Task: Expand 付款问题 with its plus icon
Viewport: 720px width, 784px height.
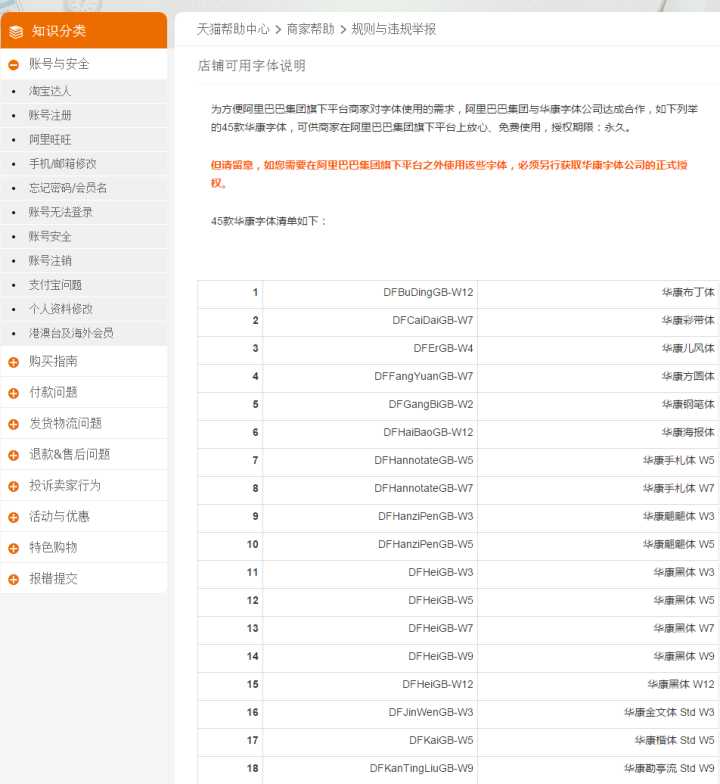Action: tap(14, 393)
